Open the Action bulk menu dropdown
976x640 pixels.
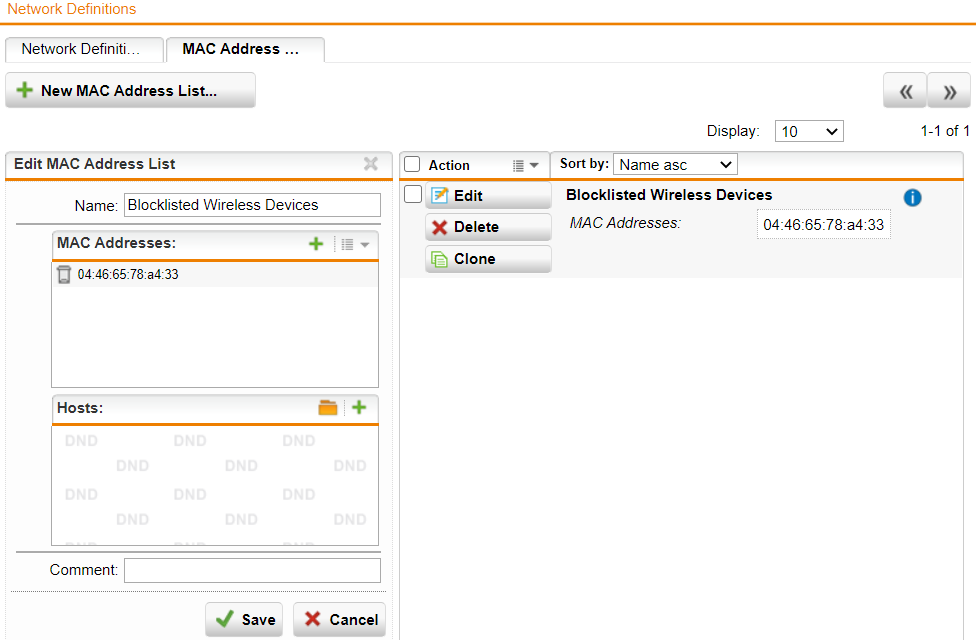point(526,165)
